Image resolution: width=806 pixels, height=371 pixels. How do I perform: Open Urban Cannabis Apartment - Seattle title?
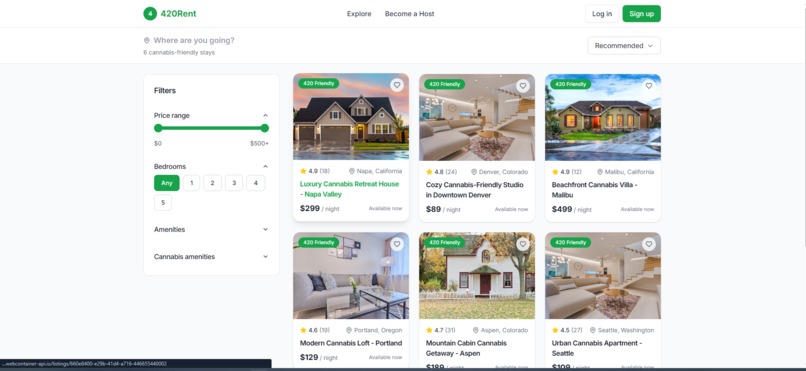point(596,348)
